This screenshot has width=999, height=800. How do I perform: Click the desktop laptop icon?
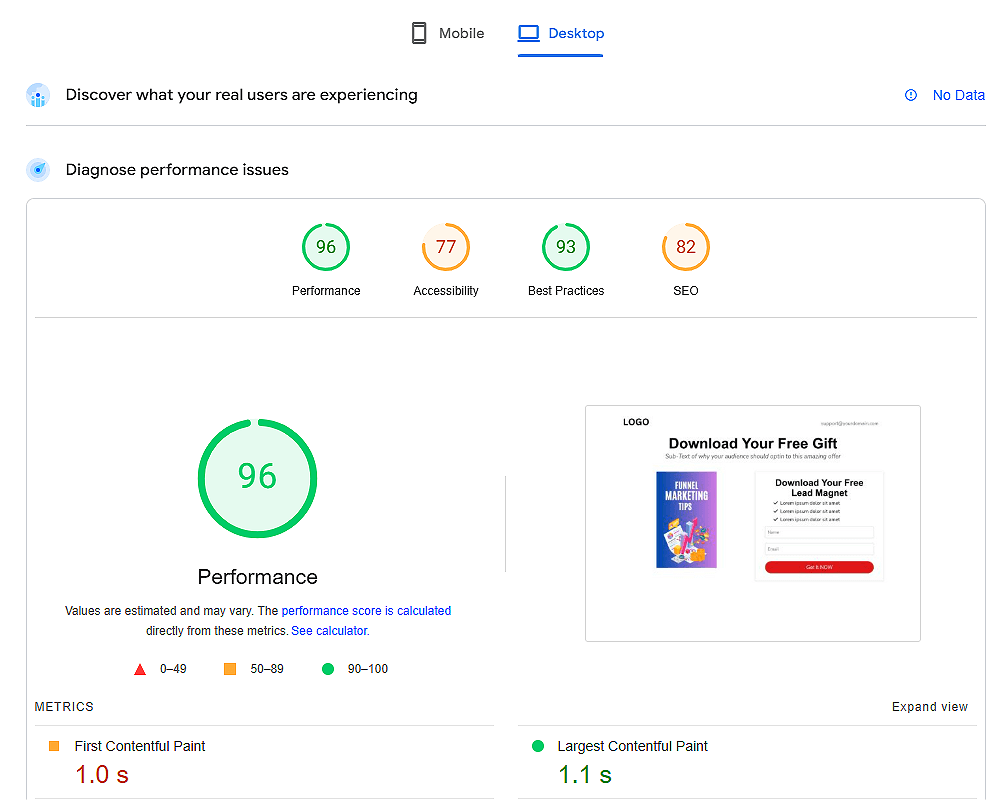[x=529, y=33]
